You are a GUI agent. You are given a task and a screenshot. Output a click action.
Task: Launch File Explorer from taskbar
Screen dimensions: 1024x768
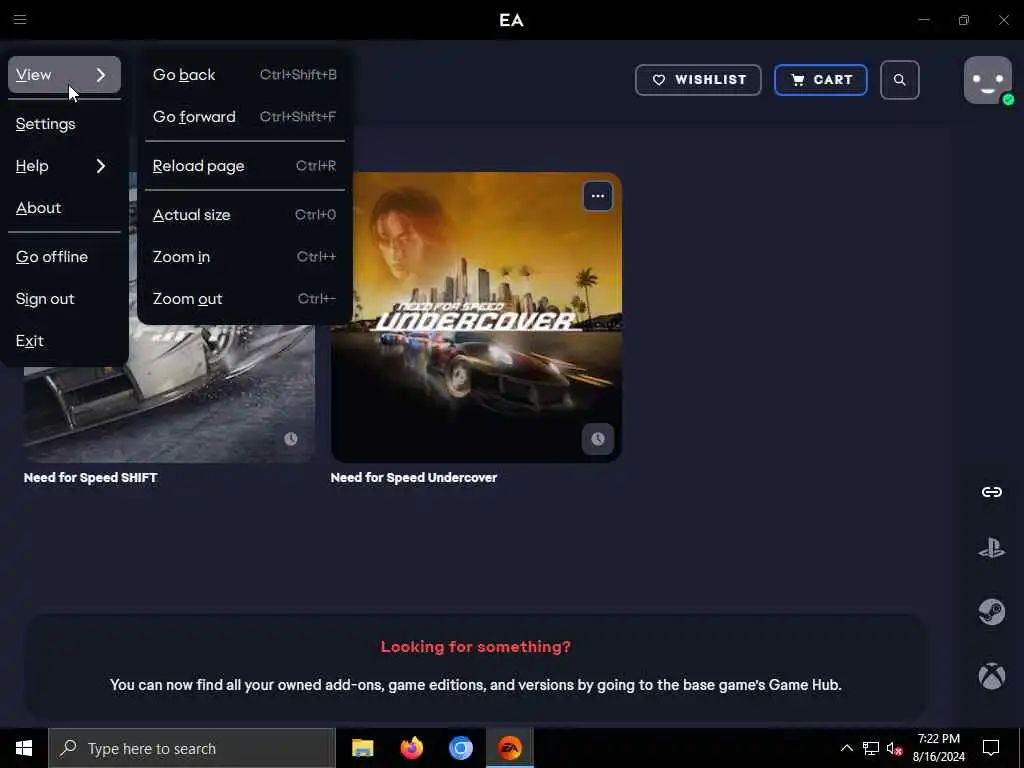(x=362, y=748)
